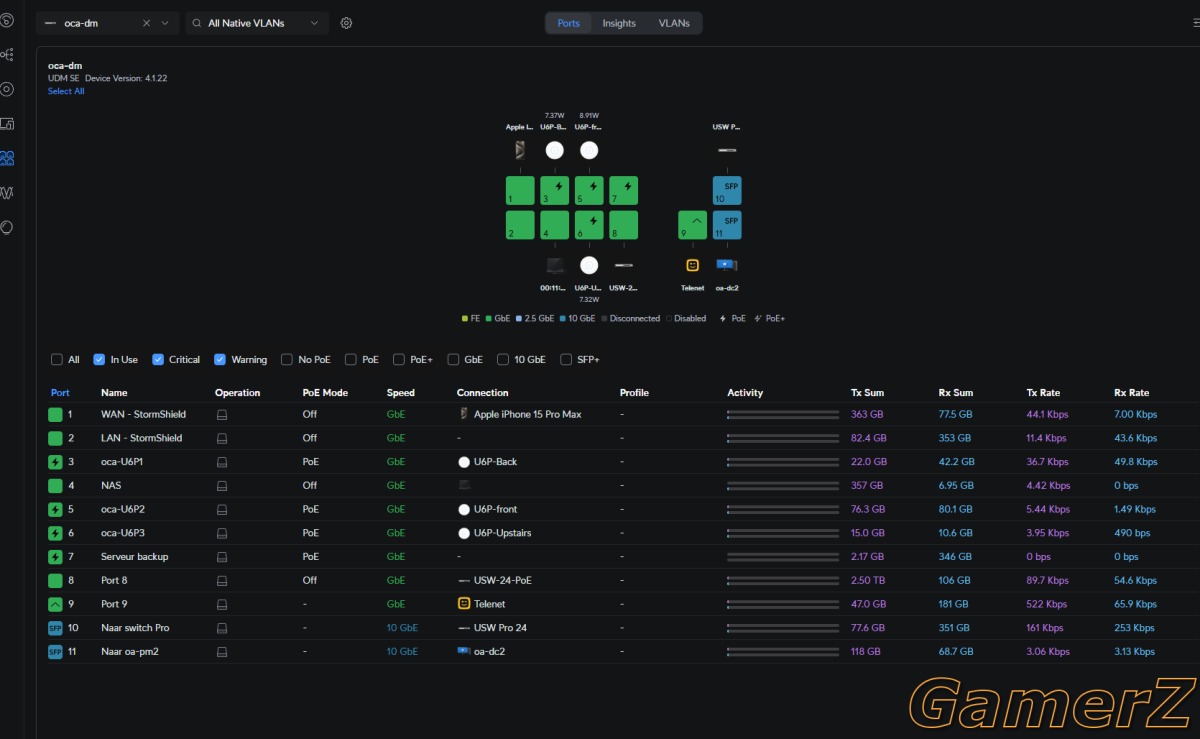This screenshot has width=1200, height=739.
Task: Click the oa-dc2 device icon below port 11
Action: 727,265
